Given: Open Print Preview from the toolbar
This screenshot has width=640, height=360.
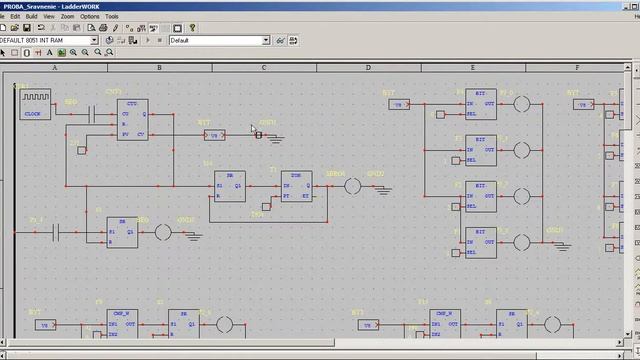Looking at the screenshot, I should point(91,28).
